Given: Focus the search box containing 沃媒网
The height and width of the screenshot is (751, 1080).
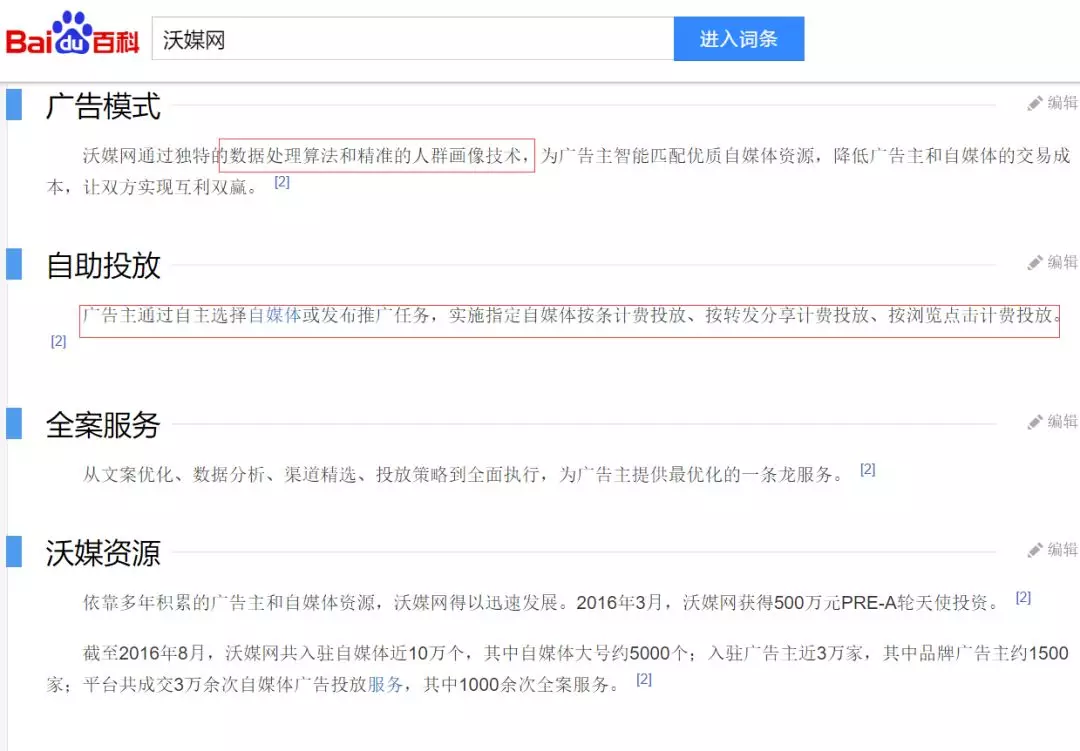Looking at the screenshot, I should [x=412, y=40].
